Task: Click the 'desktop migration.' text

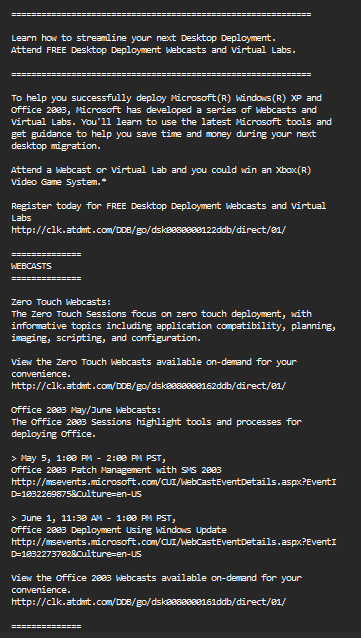Action: [x=56, y=146]
